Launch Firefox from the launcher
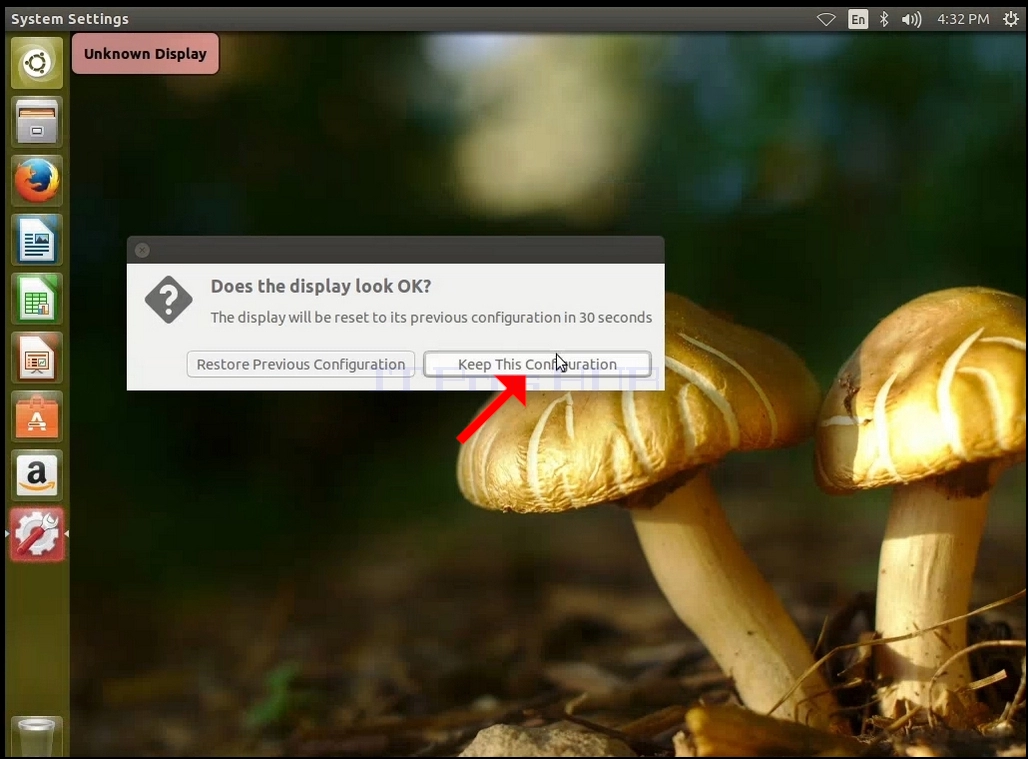Image resolution: width=1028 pixels, height=759 pixels. coord(37,181)
